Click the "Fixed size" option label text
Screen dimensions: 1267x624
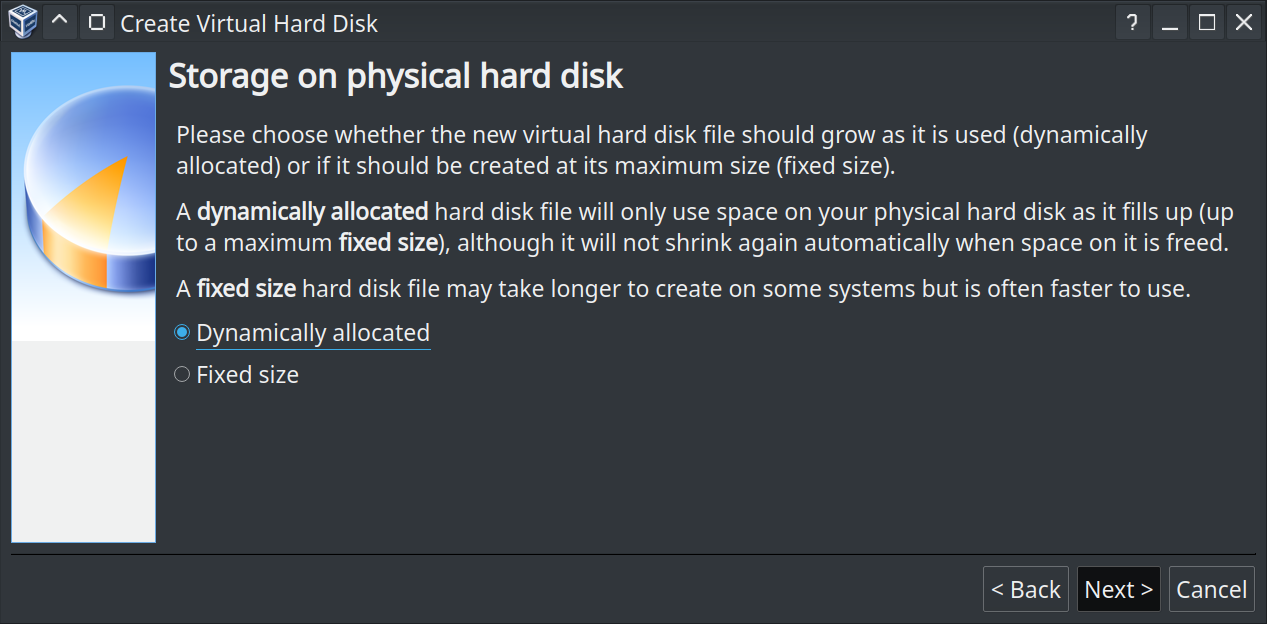(247, 375)
